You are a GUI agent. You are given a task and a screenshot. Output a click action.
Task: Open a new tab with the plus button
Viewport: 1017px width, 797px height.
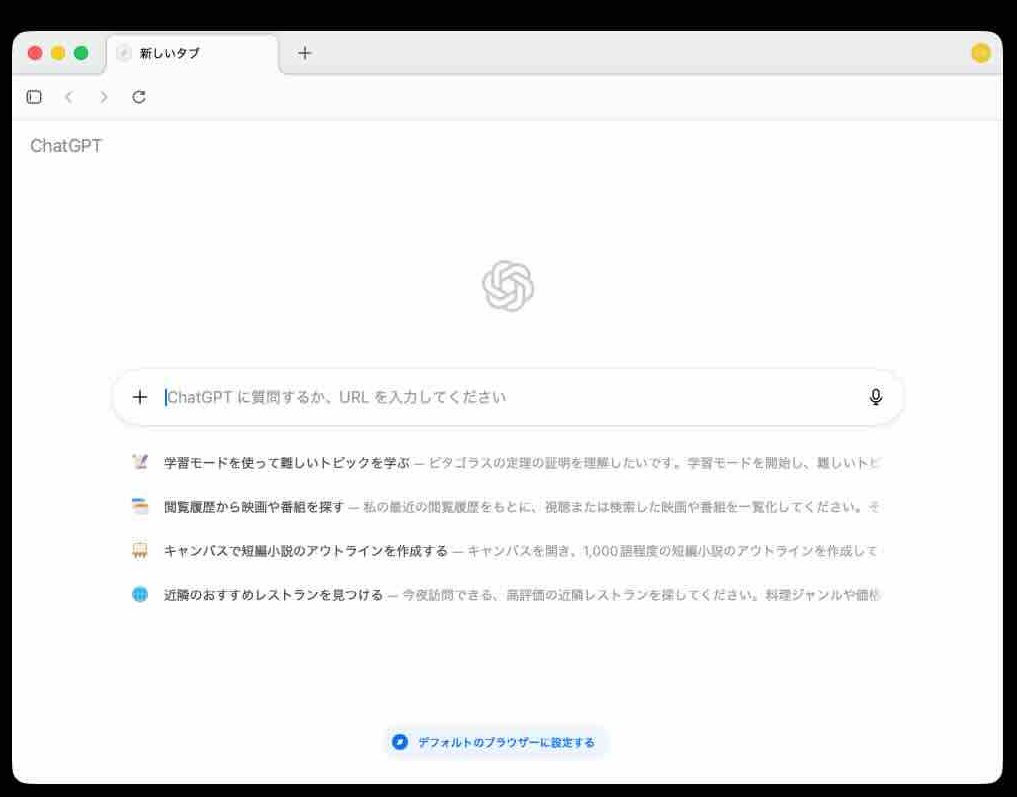[x=305, y=53]
